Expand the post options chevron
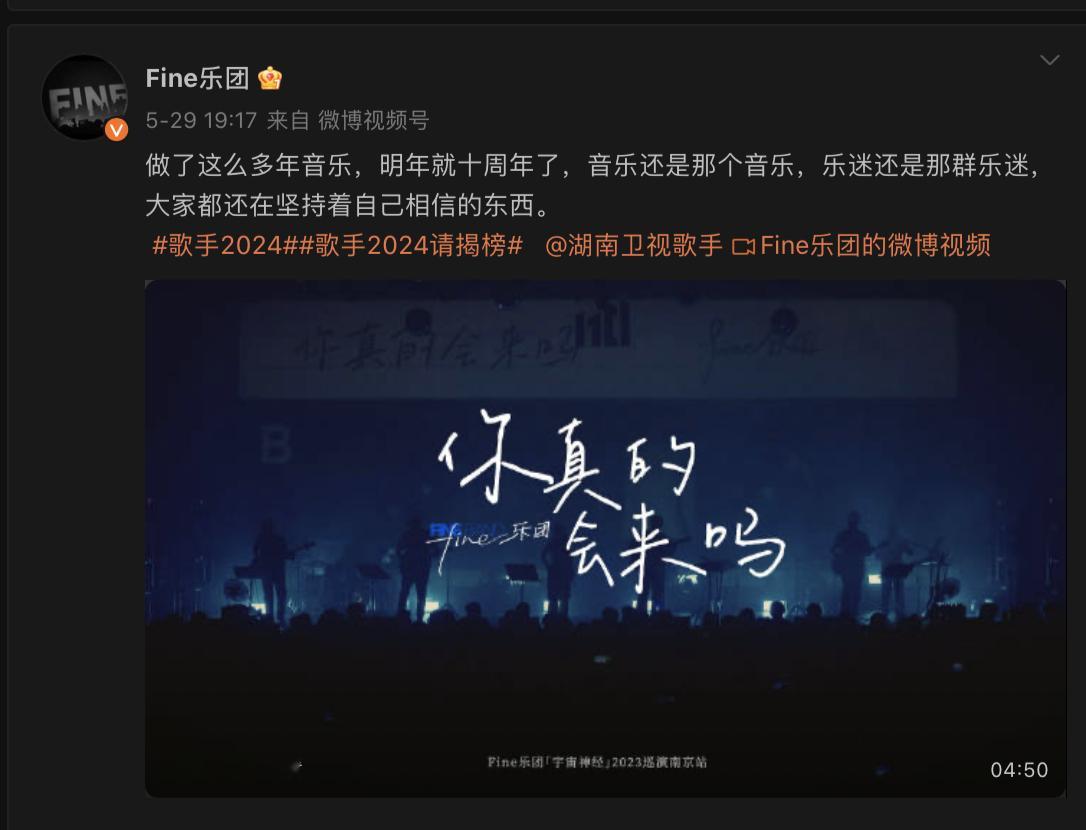 (1049, 60)
